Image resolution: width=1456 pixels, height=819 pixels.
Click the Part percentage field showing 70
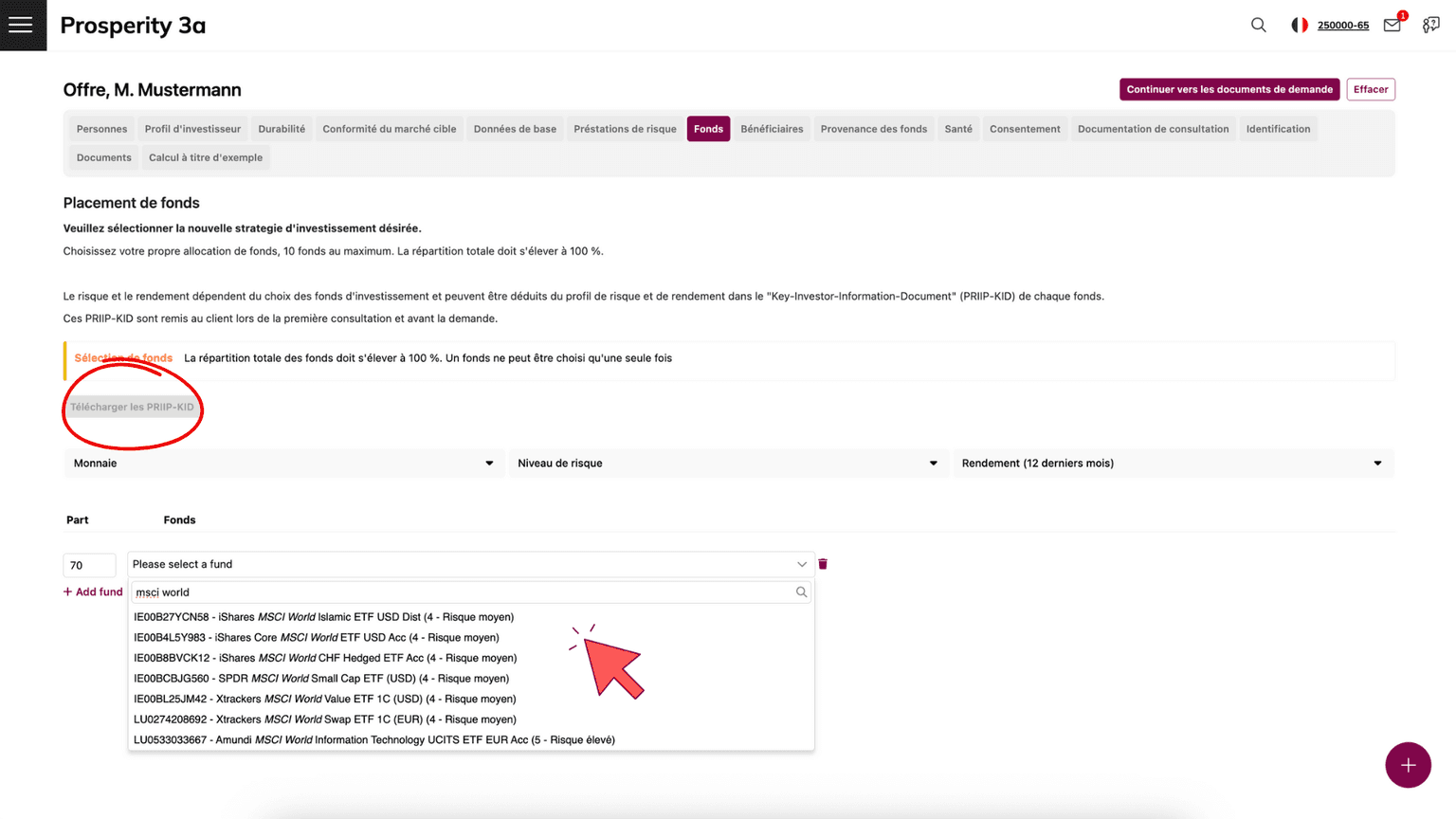click(89, 565)
